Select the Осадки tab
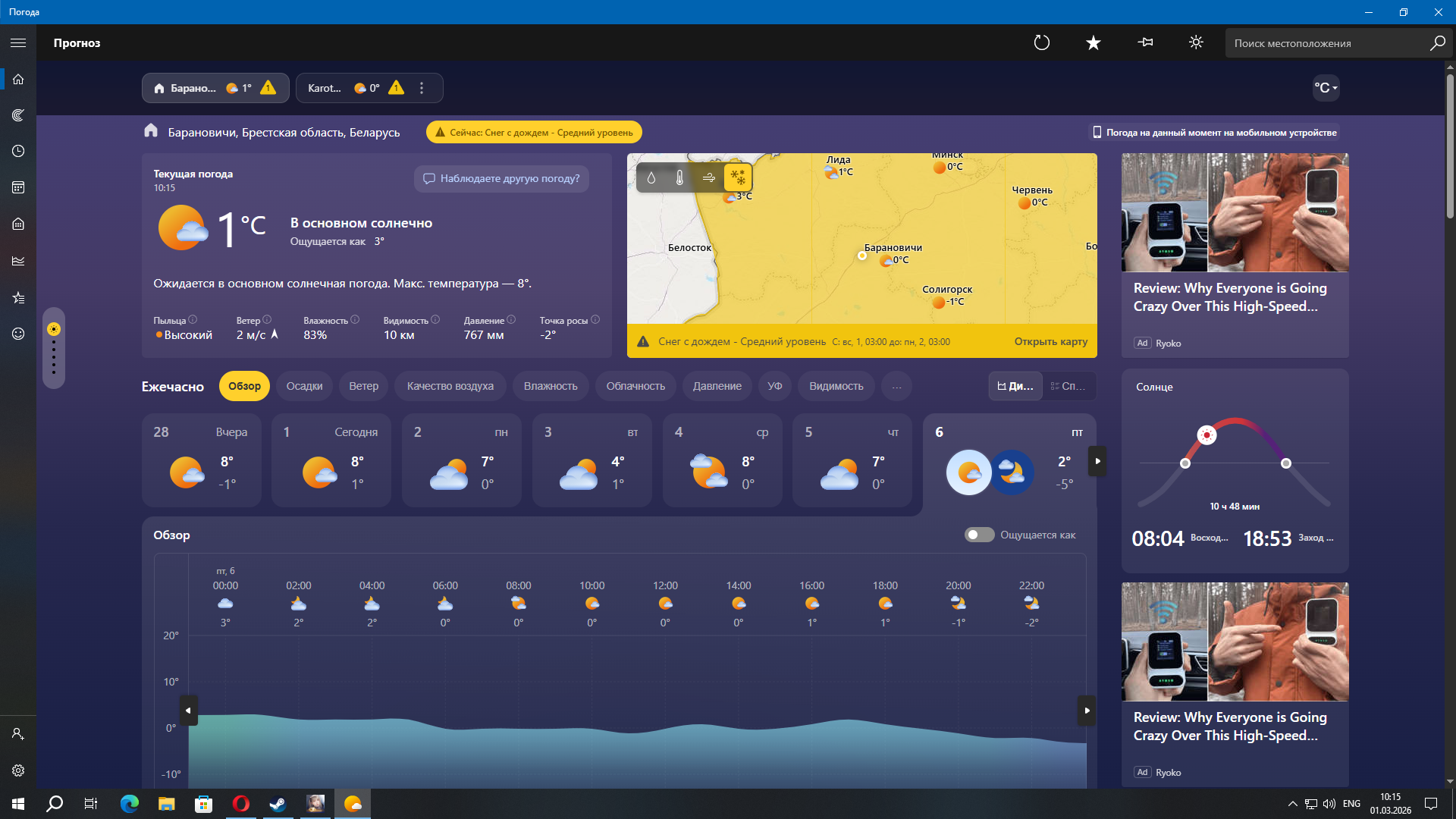1456x819 pixels. [304, 387]
